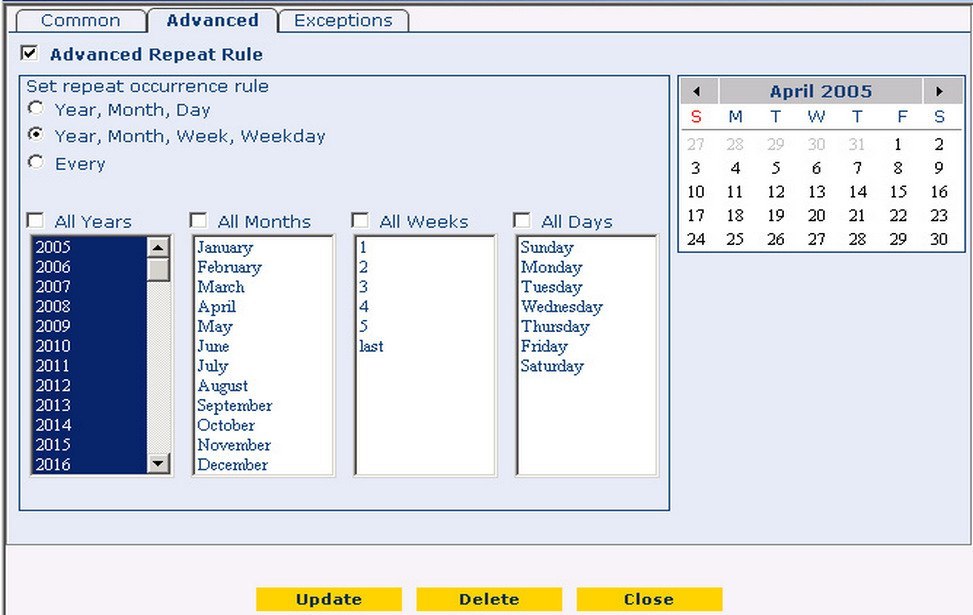
Task: Select March in the months list
Action: pos(221,287)
